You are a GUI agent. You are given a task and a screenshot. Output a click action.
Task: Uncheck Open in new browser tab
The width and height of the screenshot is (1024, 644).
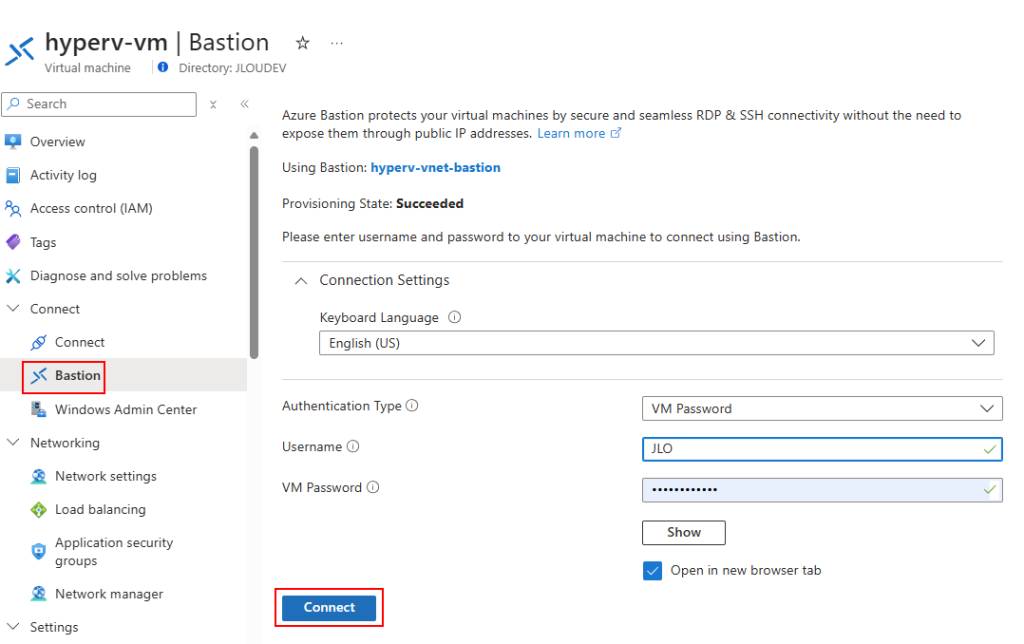pyautogui.click(x=652, y=571)
